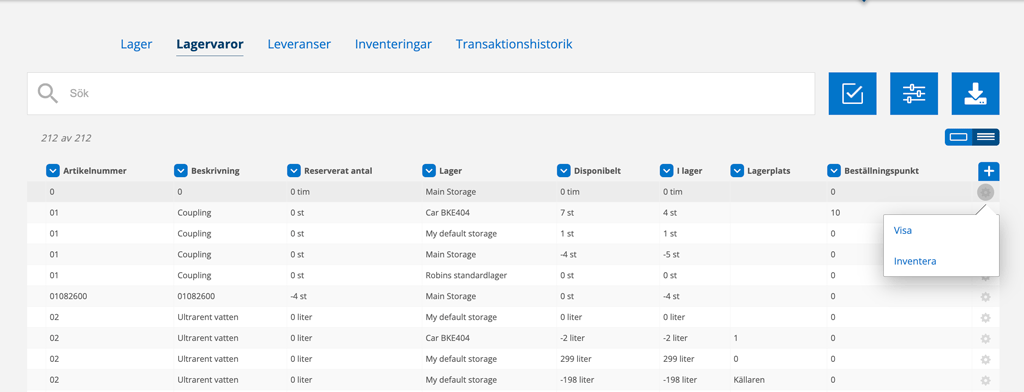The image size is (1024, 392).
Task: Expand the Artikelnummer column dropdown
Action: pyautogui.click(x=53, y=171)
